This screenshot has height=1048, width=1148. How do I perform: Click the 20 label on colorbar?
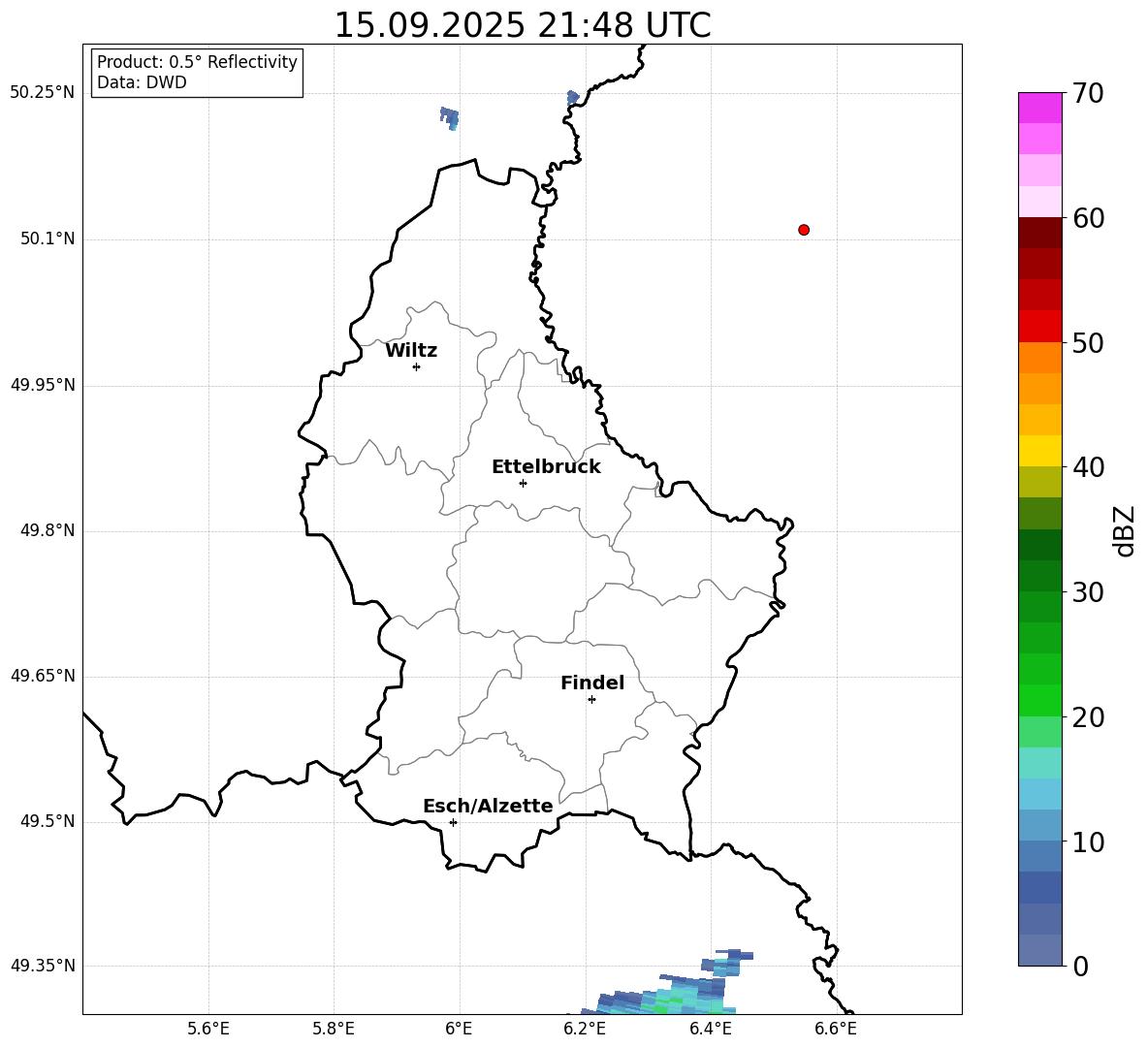tap(1088, 717)
